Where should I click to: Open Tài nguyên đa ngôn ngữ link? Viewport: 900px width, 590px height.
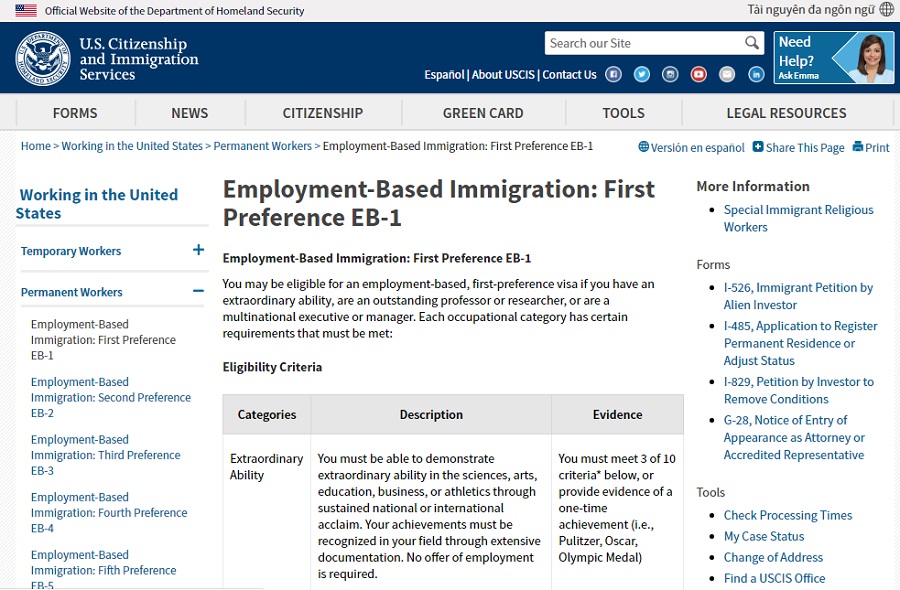tap(811, 10)
